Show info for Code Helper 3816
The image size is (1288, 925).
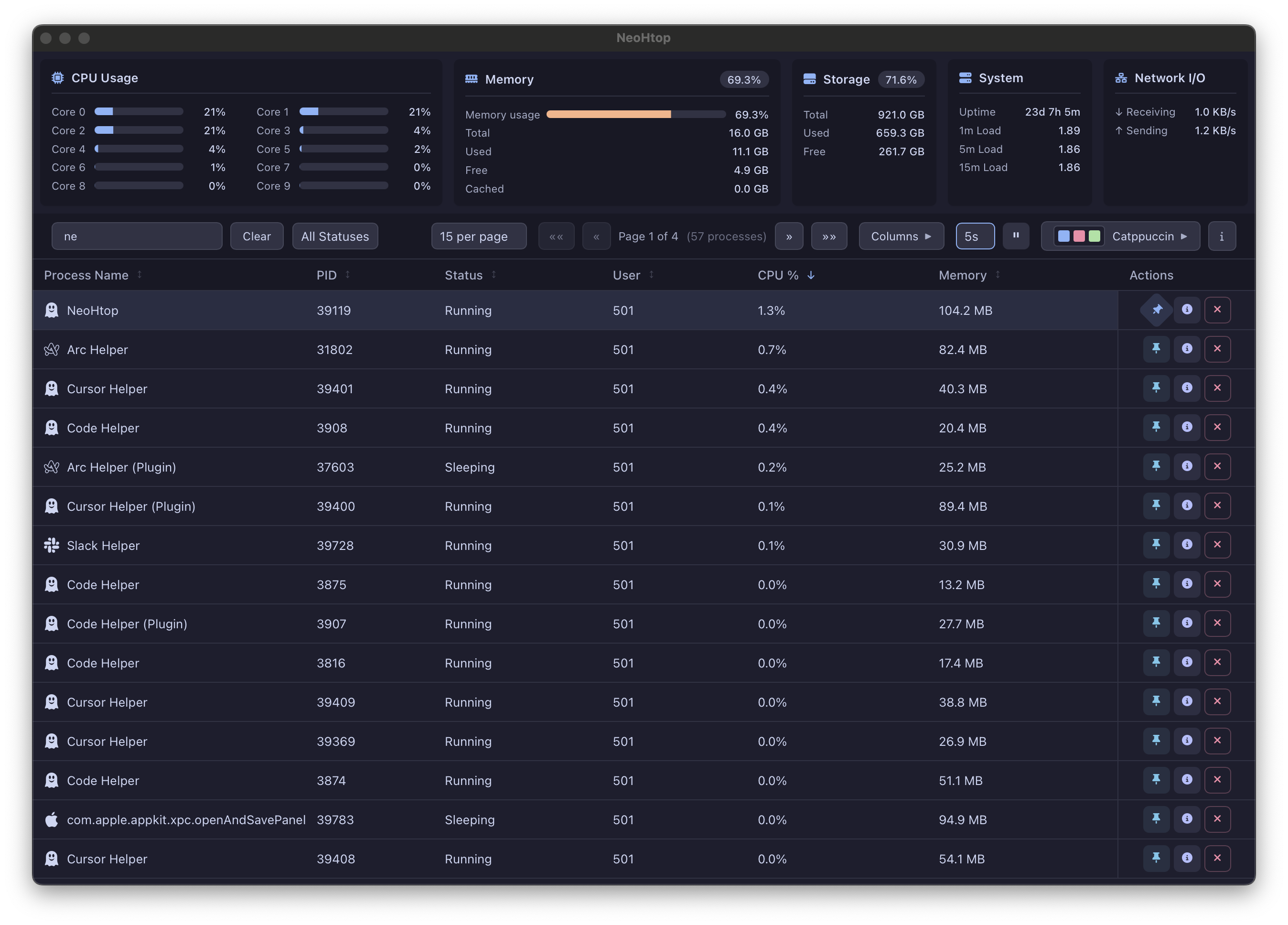[1187, 663]
